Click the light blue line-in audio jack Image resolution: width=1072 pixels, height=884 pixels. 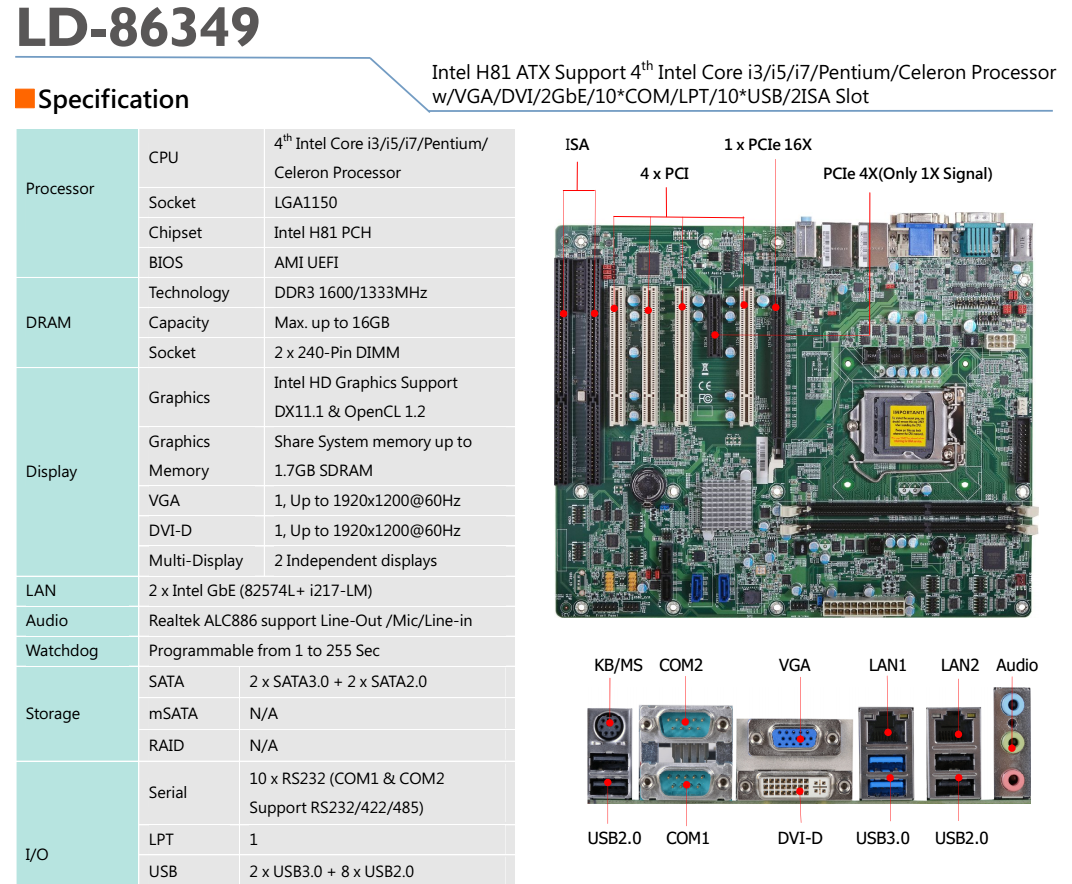[1013, 704]
